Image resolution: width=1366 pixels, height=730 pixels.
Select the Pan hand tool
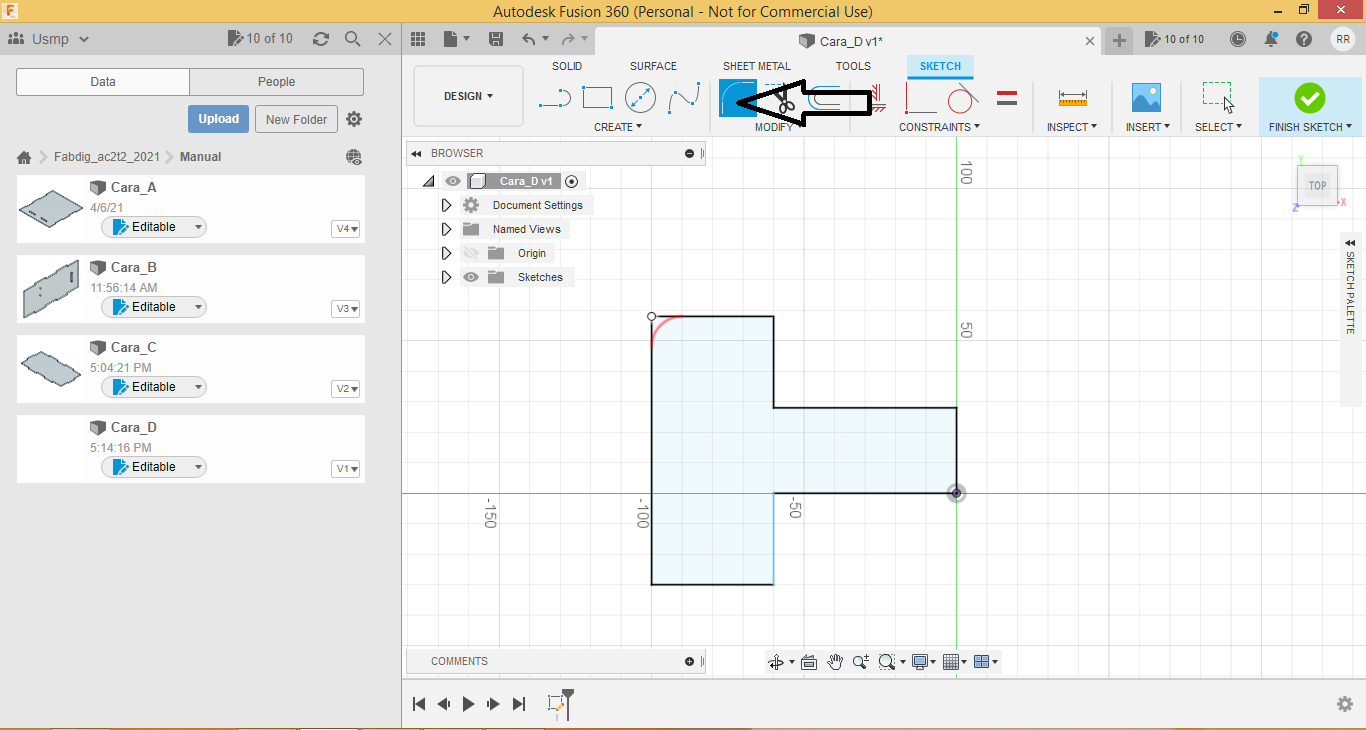[835, 662]
